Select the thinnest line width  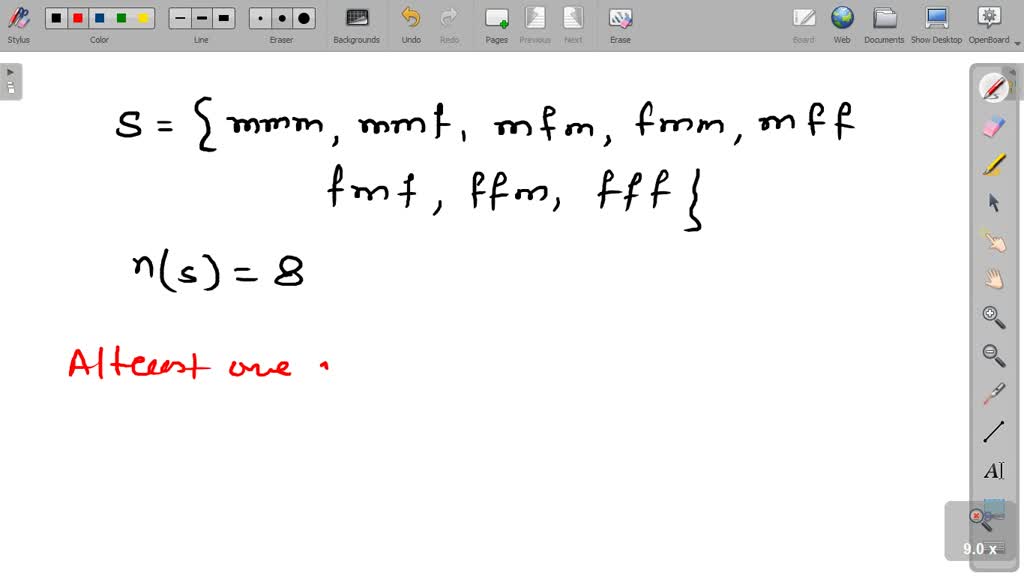click(x=180, y=18)
